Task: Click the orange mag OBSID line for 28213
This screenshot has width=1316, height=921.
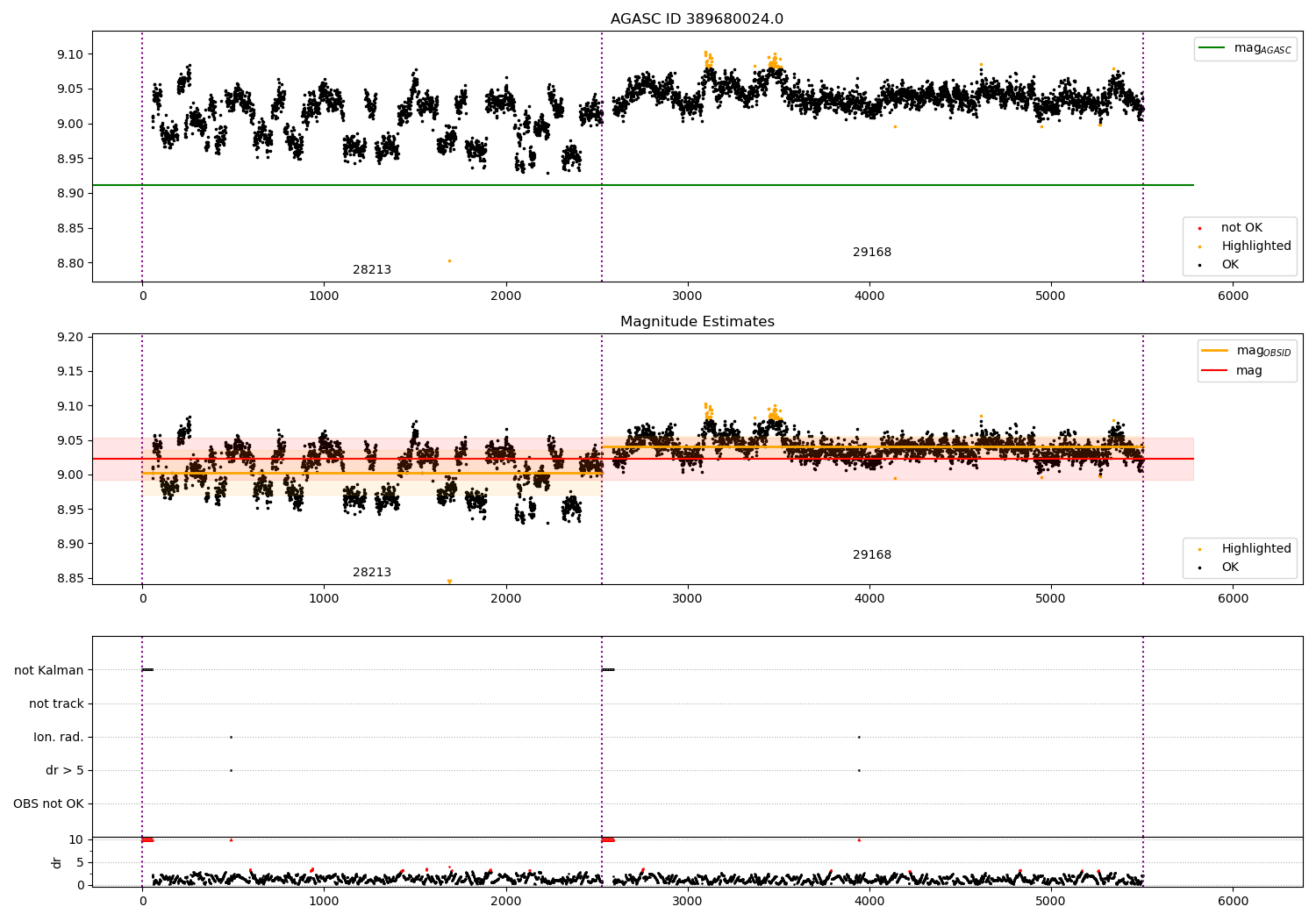Action: coord(372,473)
